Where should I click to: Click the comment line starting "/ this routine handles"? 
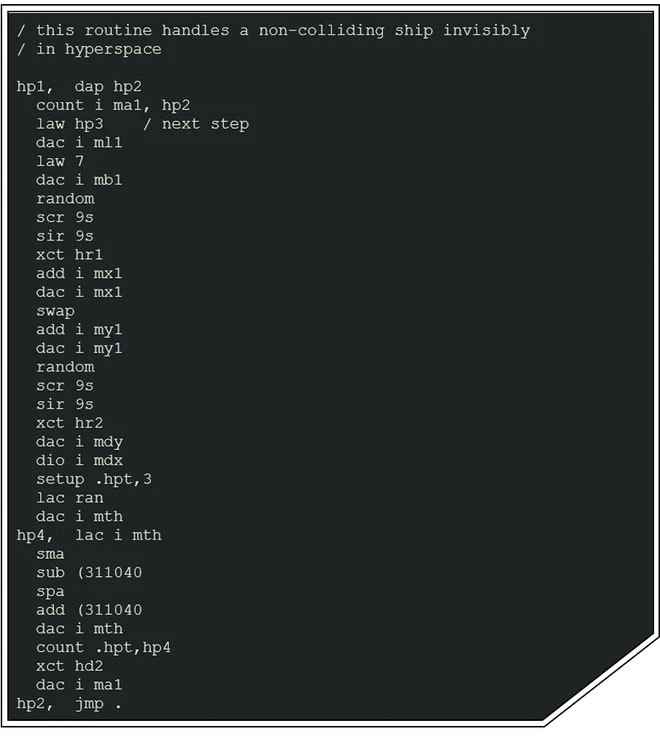273,30
